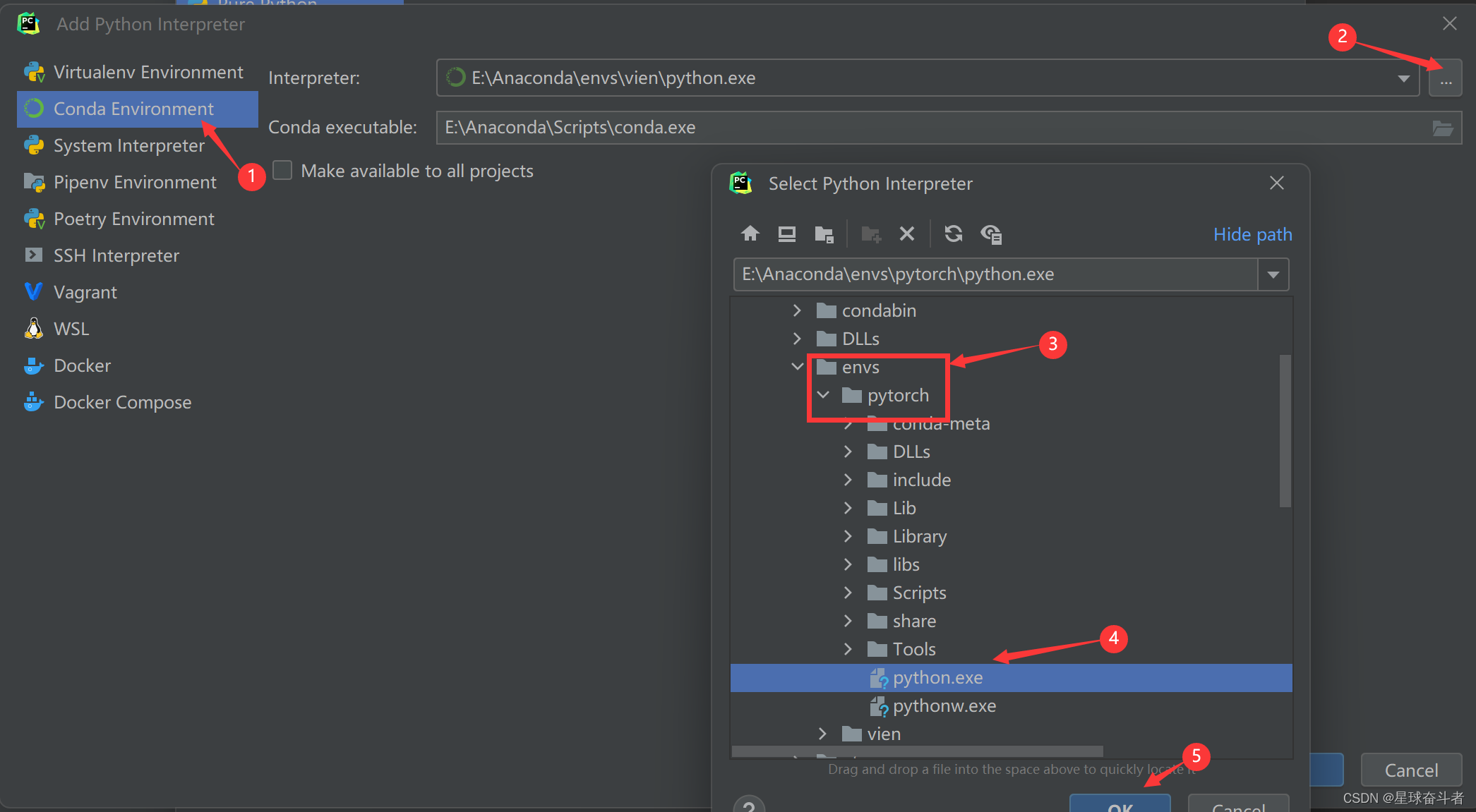The width and height of the screenshot is (1476, 812).
Task: Select Virtualenv Environment in sidebar
Action: (148, 72)
